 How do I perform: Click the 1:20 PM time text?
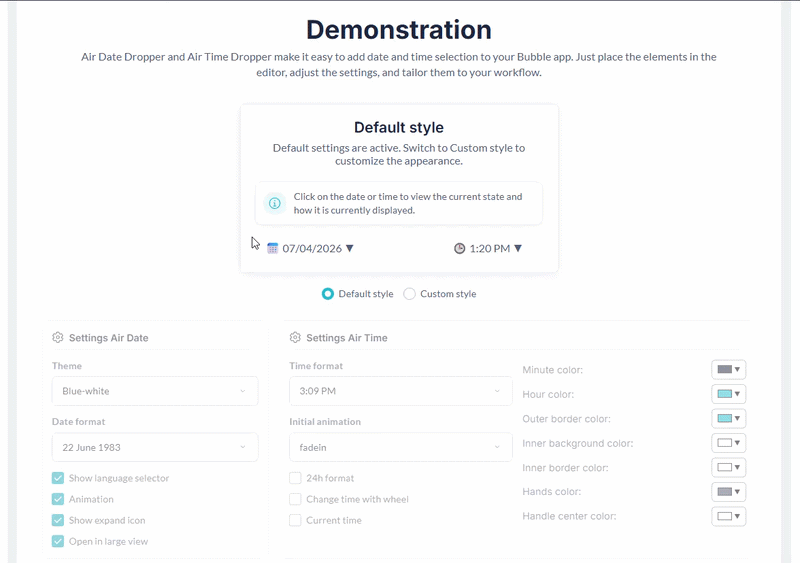(x=490, y=248)
